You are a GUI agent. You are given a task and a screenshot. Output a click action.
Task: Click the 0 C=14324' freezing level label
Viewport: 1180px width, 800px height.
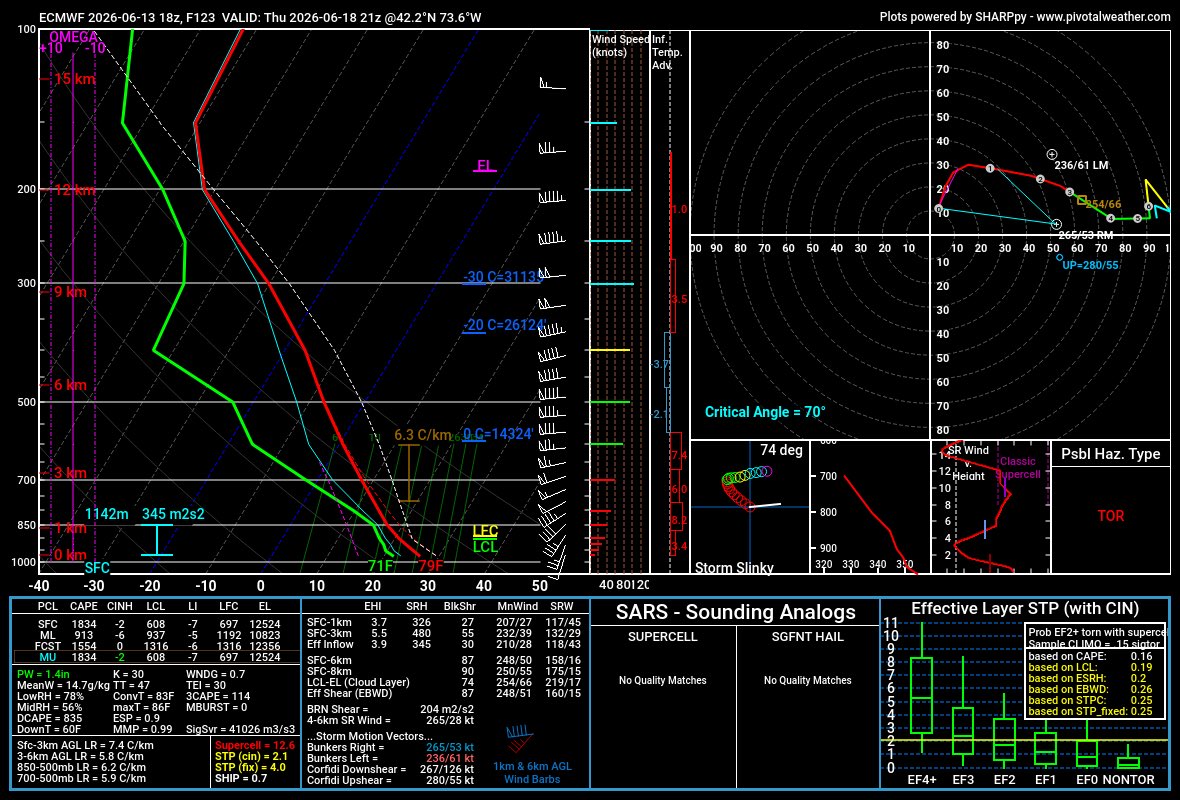pyautogui.click(x=497, y=434)
